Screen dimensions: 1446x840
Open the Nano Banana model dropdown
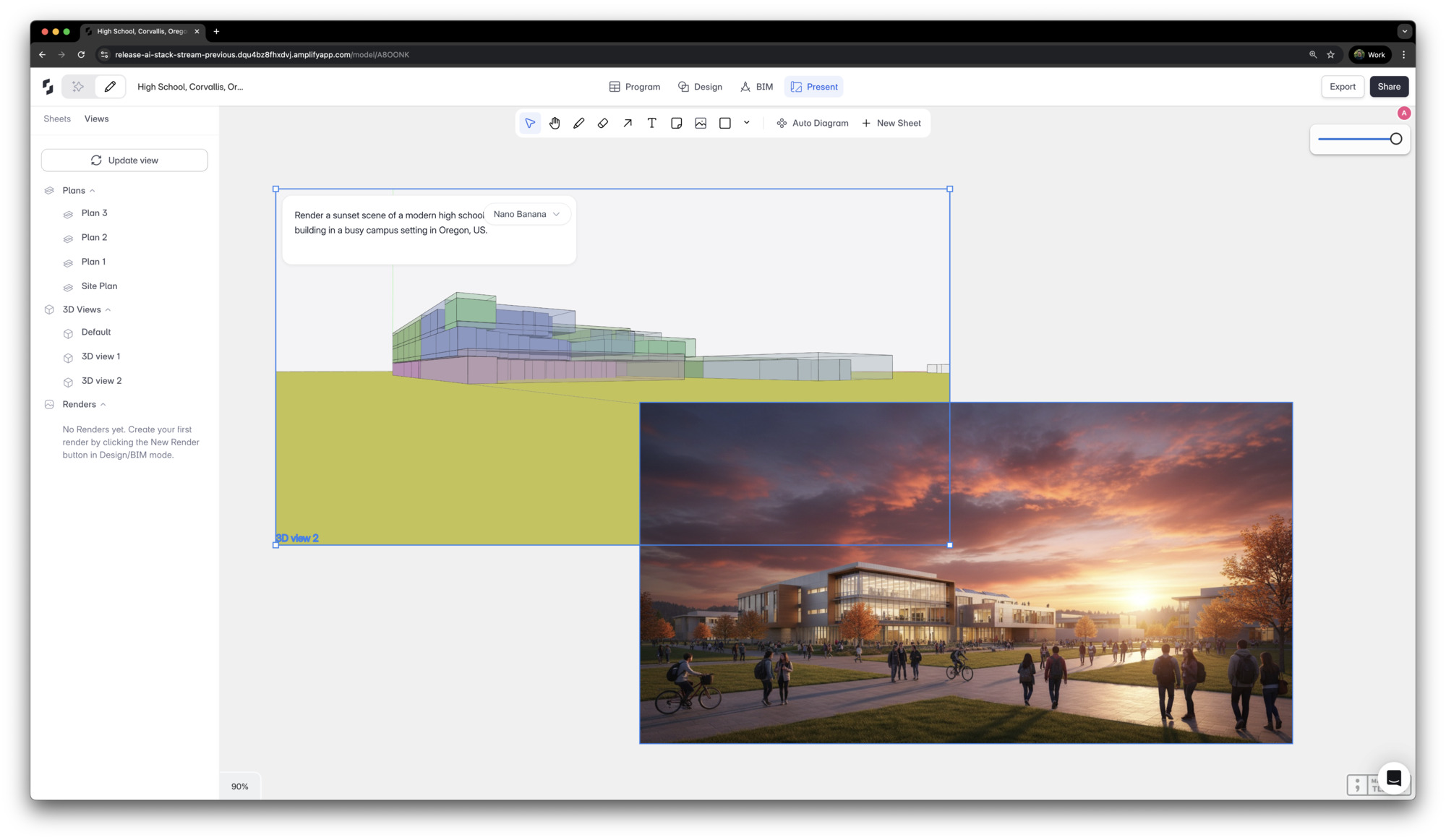(x=527, y=214)
